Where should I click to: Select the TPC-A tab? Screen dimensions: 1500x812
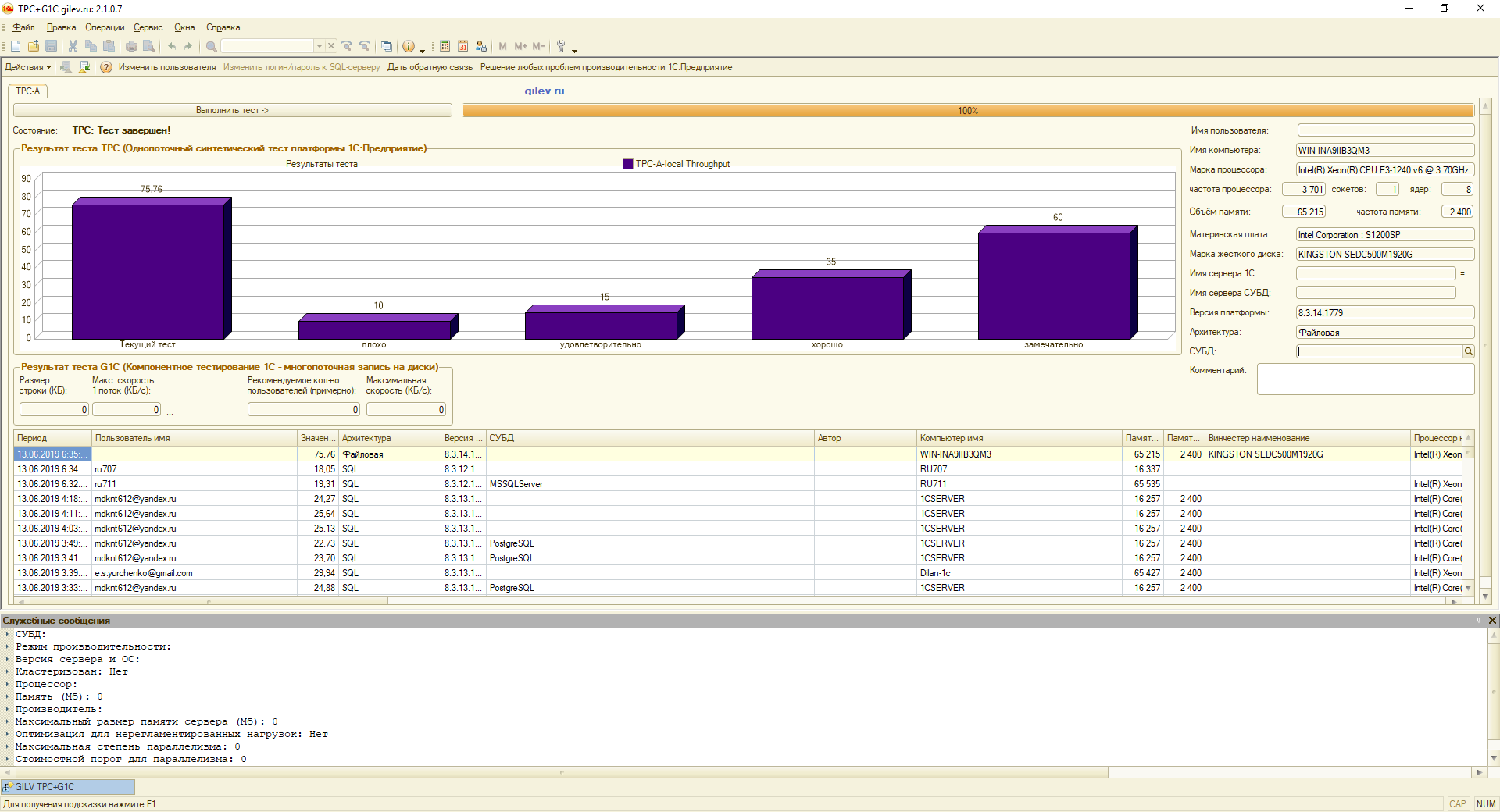tap(28, 91)
